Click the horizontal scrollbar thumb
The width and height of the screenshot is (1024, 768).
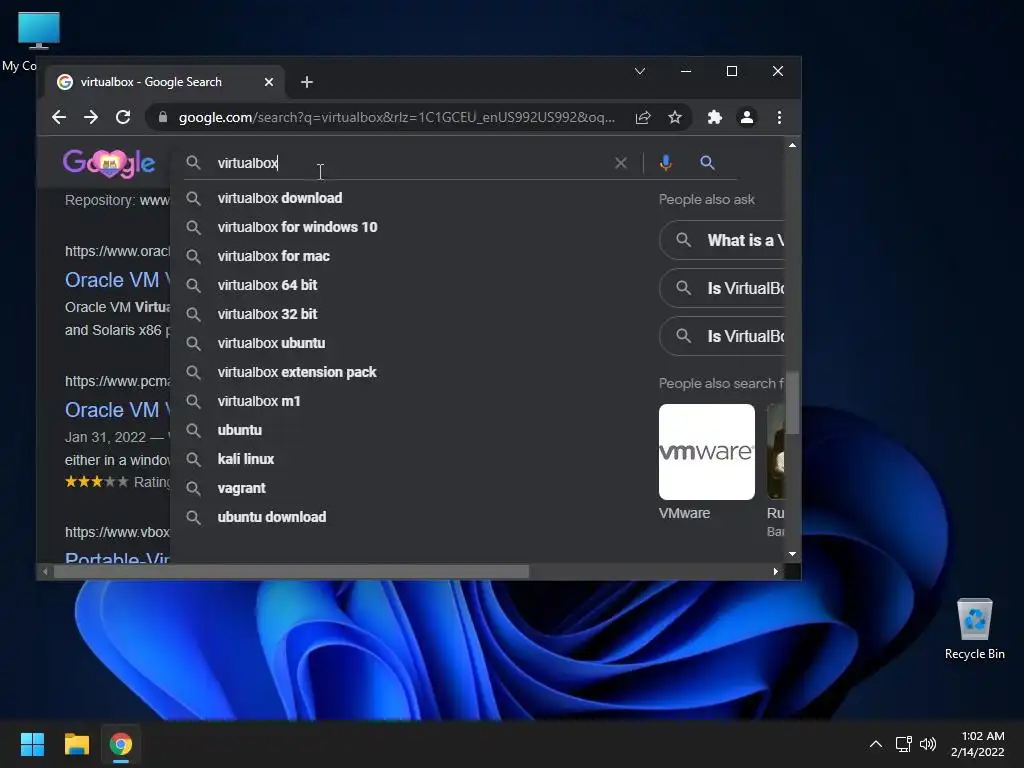pyautogui.click(x=291, y=572)
